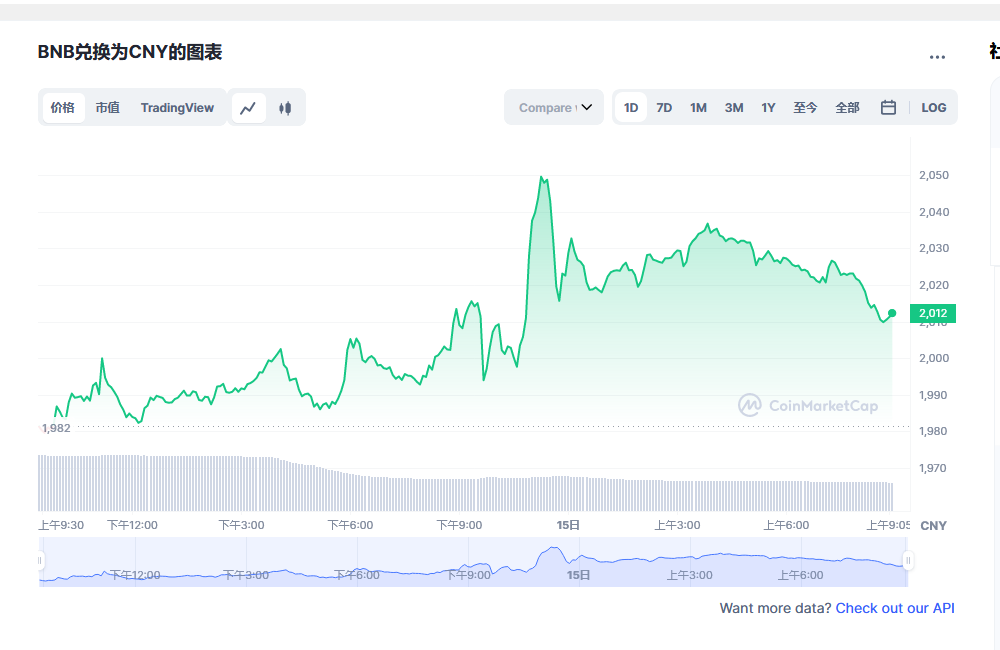Screen dimensions: 1000x650
Task: Select the 3M time range
Action: [733, 108]
